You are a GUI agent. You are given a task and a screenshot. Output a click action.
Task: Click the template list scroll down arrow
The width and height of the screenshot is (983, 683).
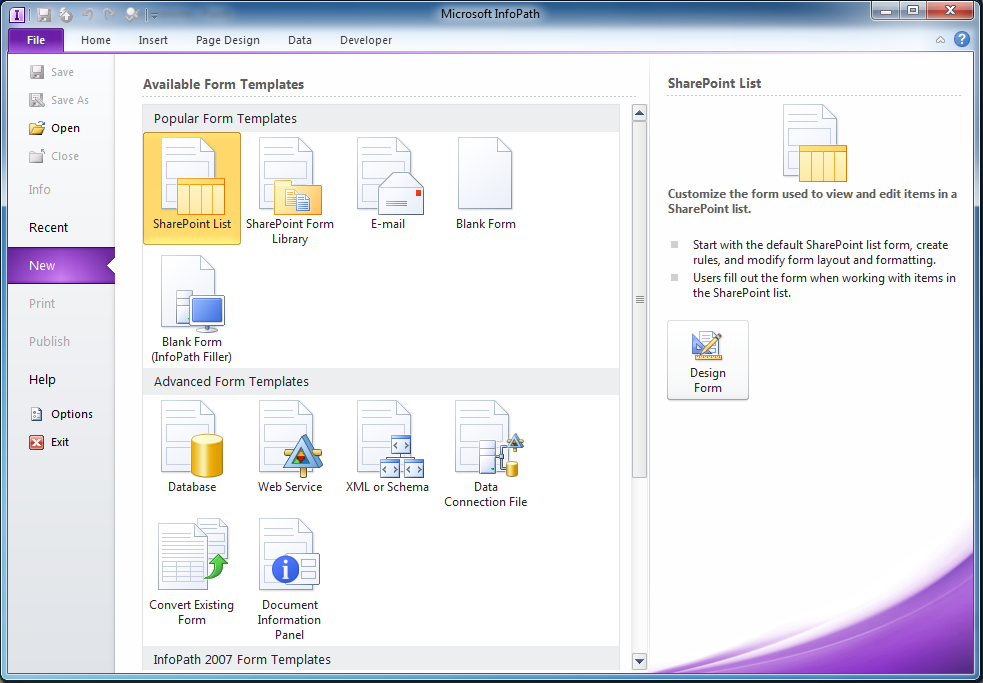(639, 660)
